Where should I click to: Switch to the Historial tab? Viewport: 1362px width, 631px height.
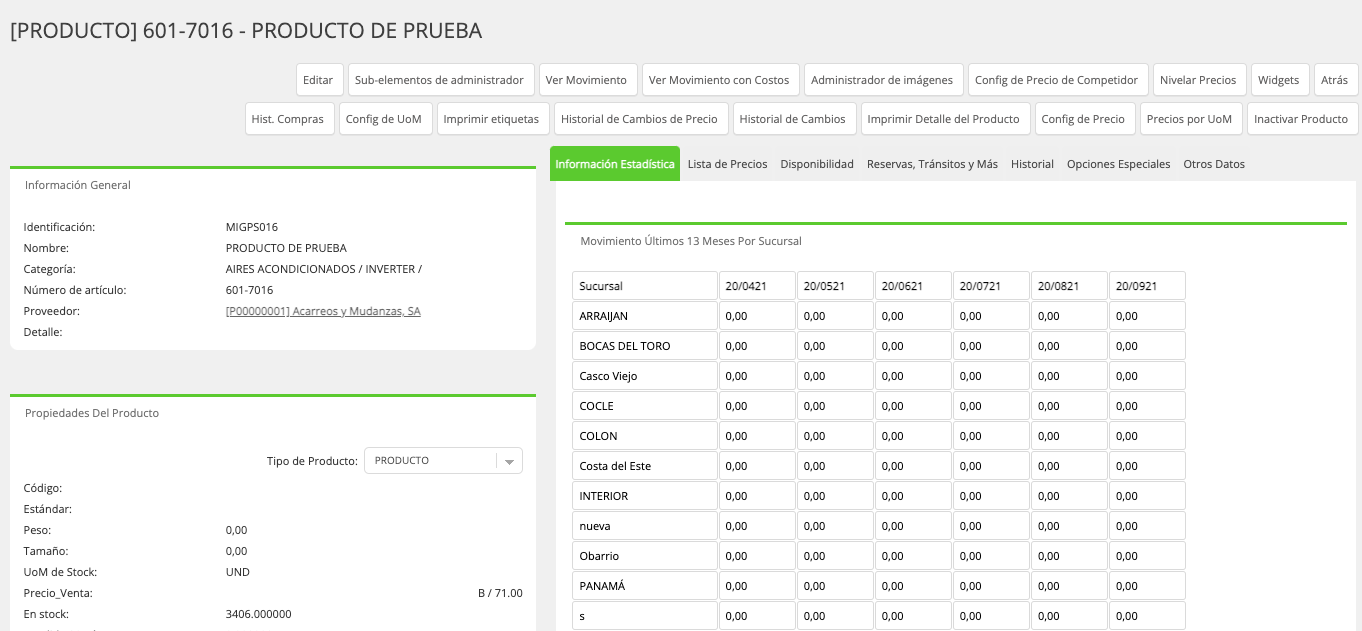point(1032,164)
